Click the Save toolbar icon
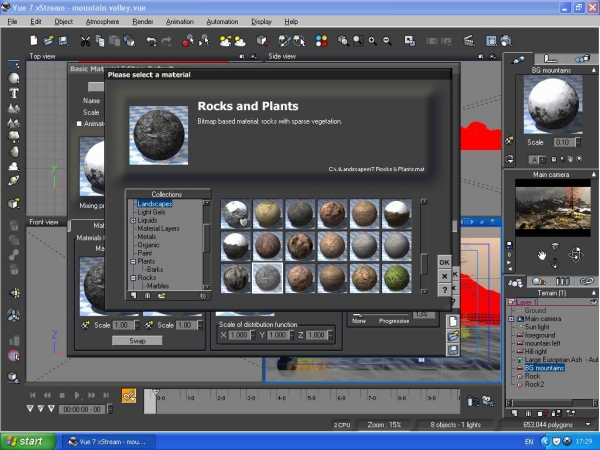This screenshot has width=600, height=450. (x=63, y=41)
